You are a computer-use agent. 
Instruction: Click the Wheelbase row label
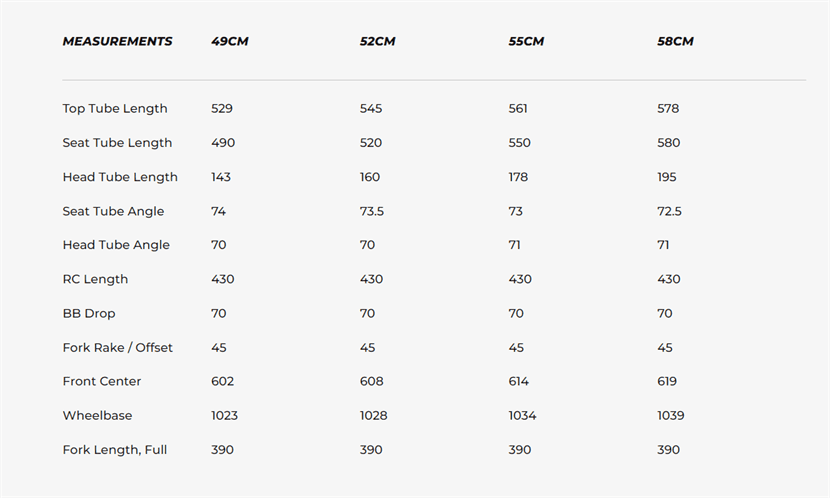tap(97, 415)
